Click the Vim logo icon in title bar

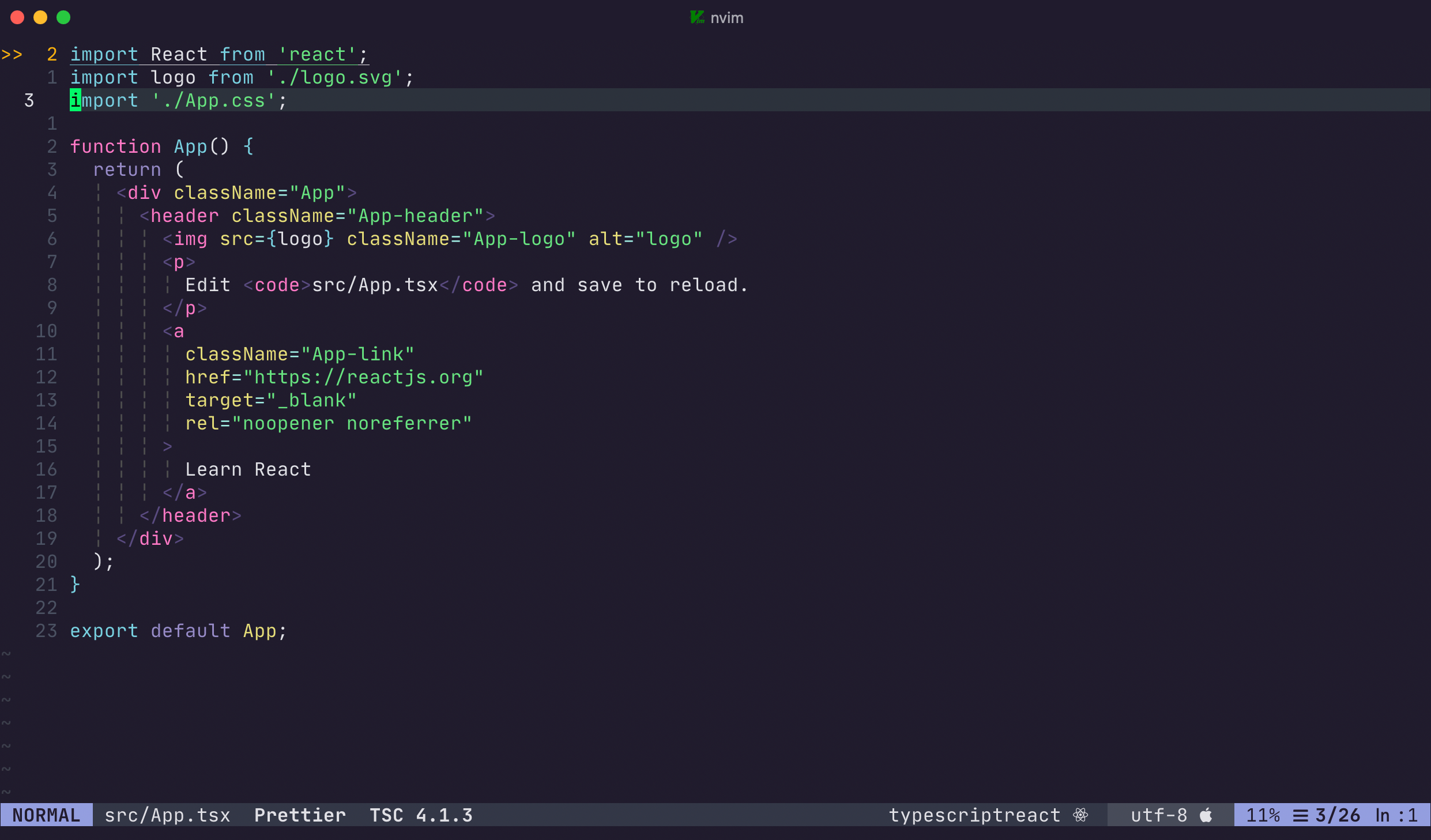click(x=697, y=17)
